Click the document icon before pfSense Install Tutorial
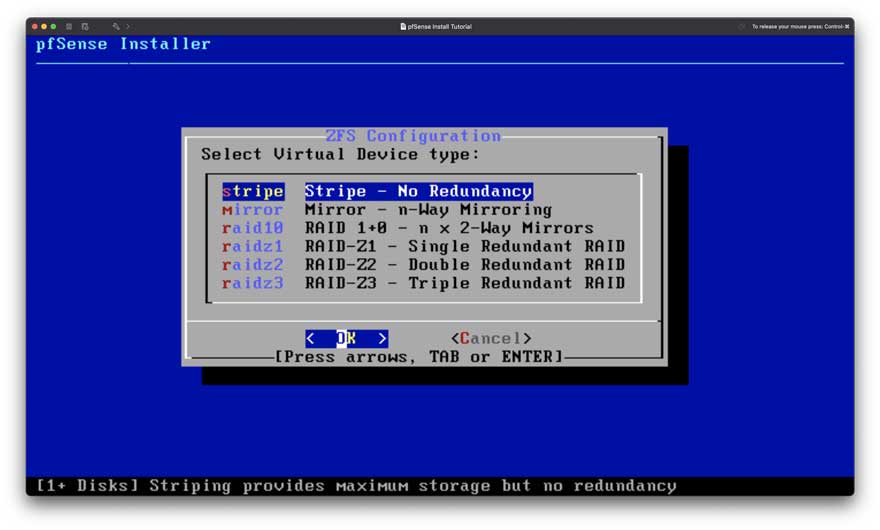880x530 pixels. pyautogui.click(x=403, y=26)
